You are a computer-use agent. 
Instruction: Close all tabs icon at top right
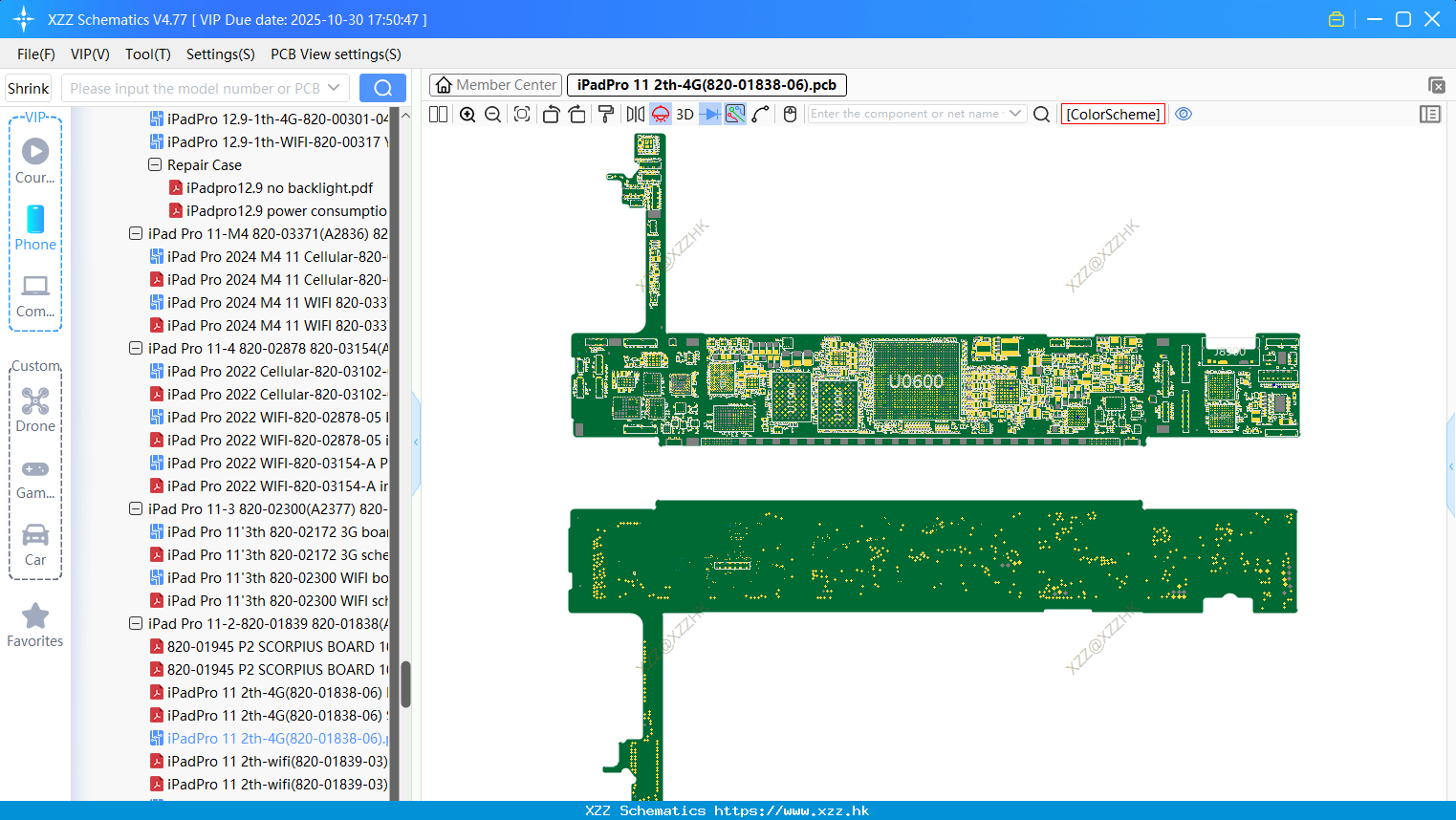pyautogui.click(x=1436, y=85)
